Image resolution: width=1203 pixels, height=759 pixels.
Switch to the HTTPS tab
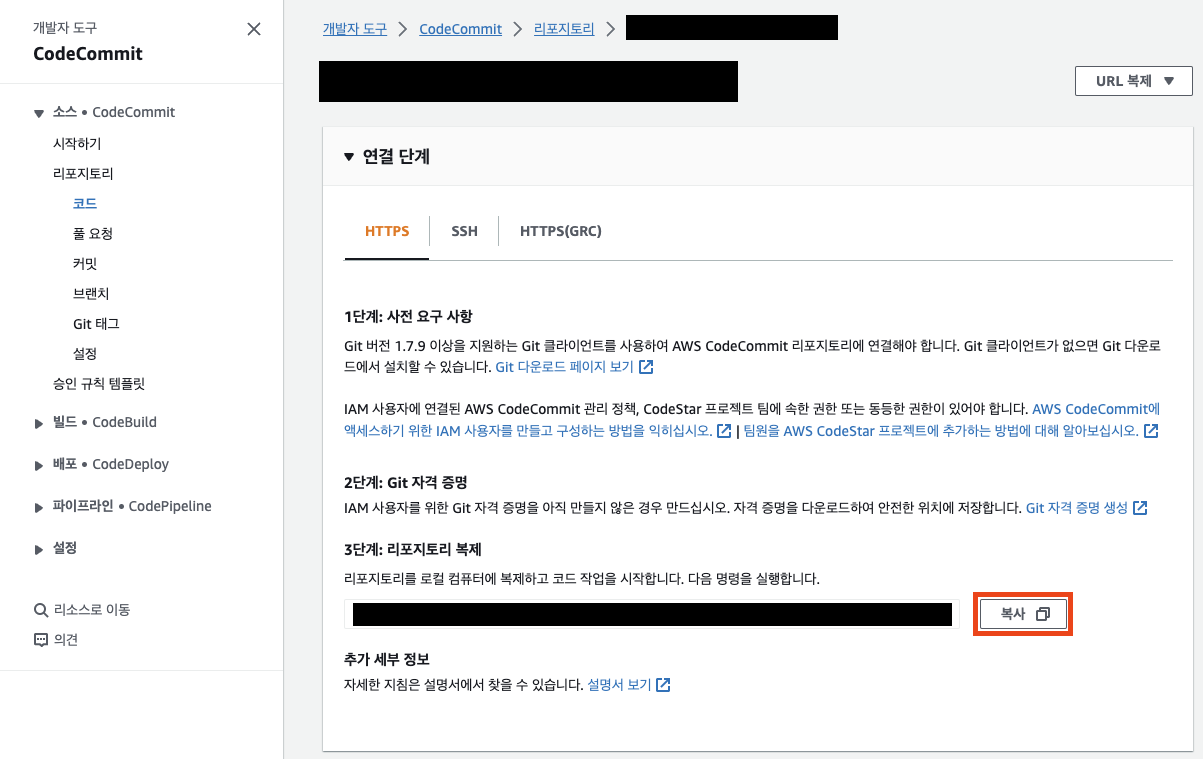(387, 231)
